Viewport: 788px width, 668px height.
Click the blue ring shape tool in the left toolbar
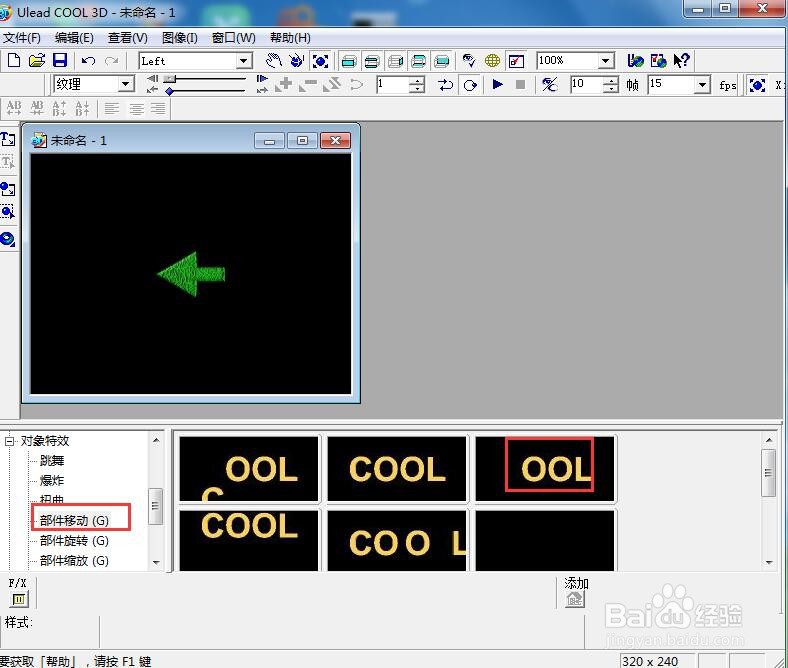click(x=8, y=239)
